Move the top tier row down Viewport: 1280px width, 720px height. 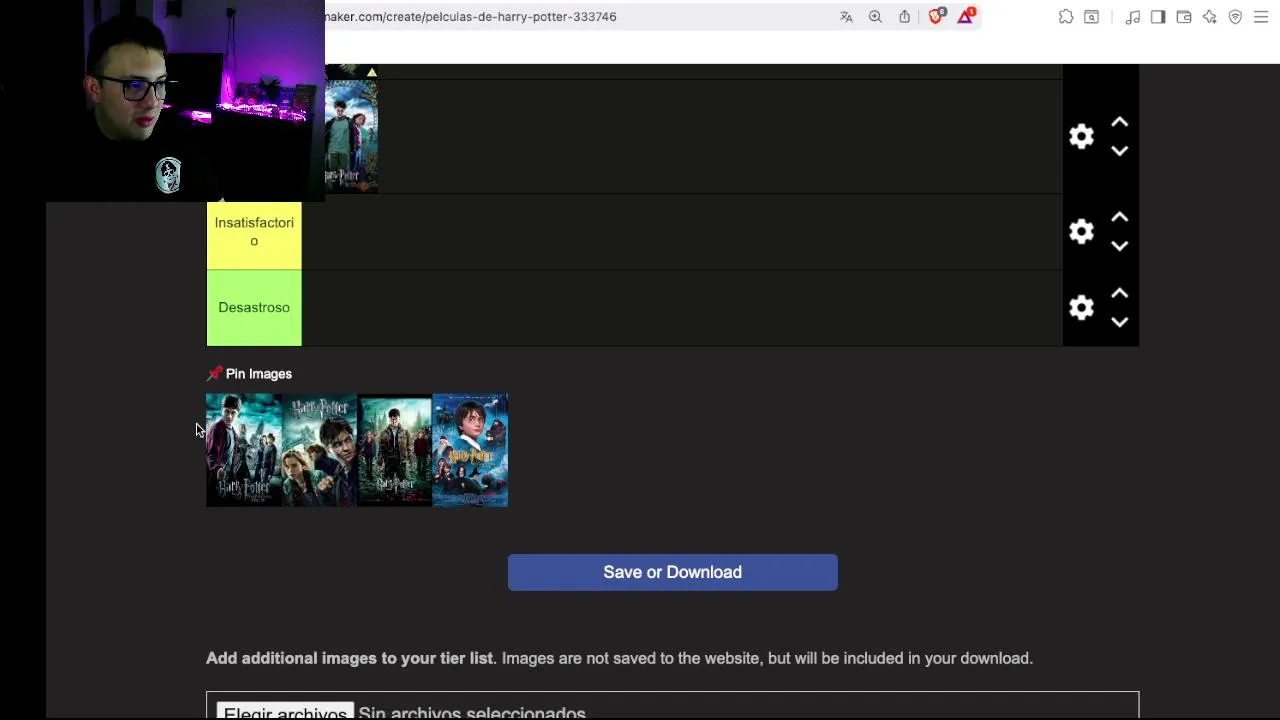click(x=1120, y=151)
